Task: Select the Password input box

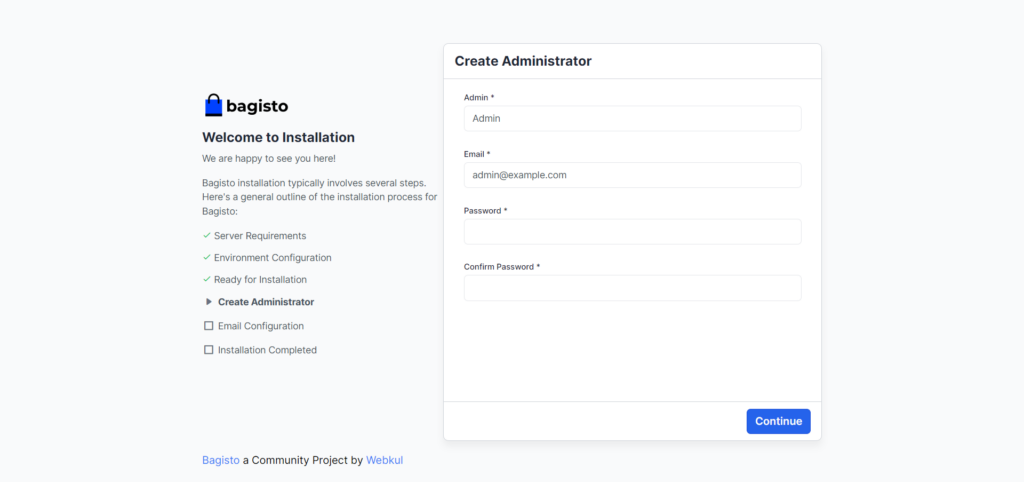Action: pyautogui.click(x=632, y=232)
